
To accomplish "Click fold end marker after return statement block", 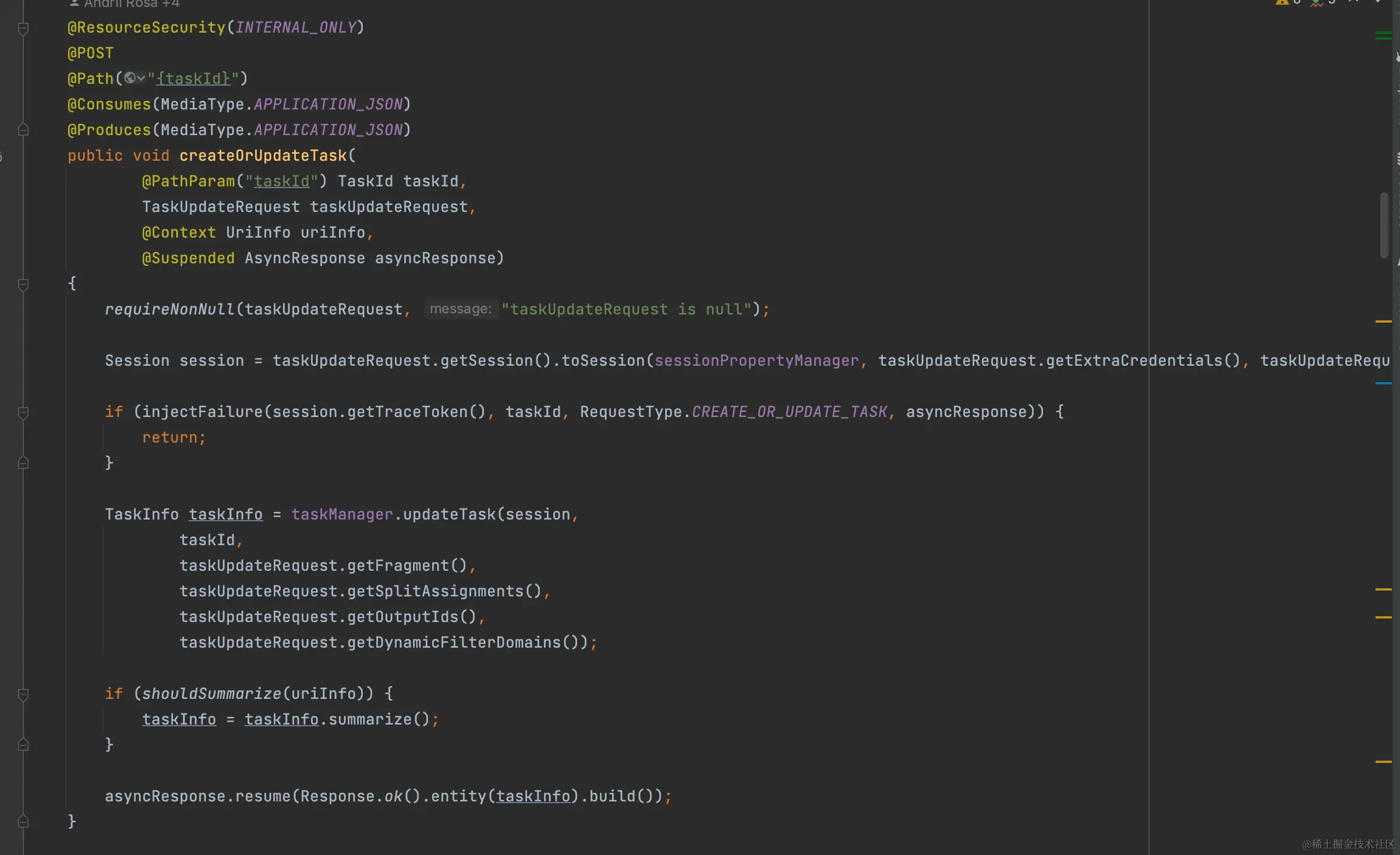I will [23, 463].
